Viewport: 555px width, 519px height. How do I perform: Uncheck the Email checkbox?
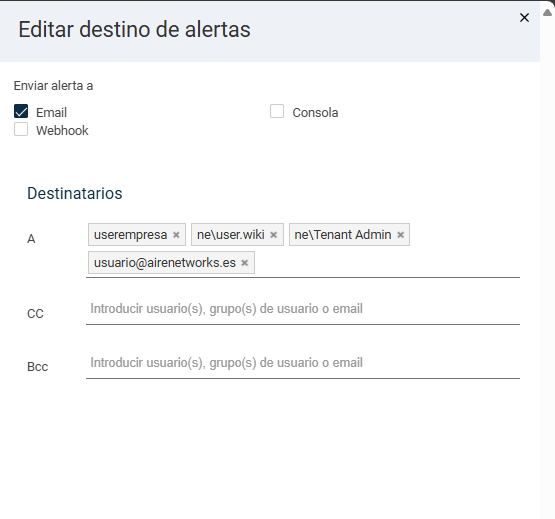tap(21, 111)
